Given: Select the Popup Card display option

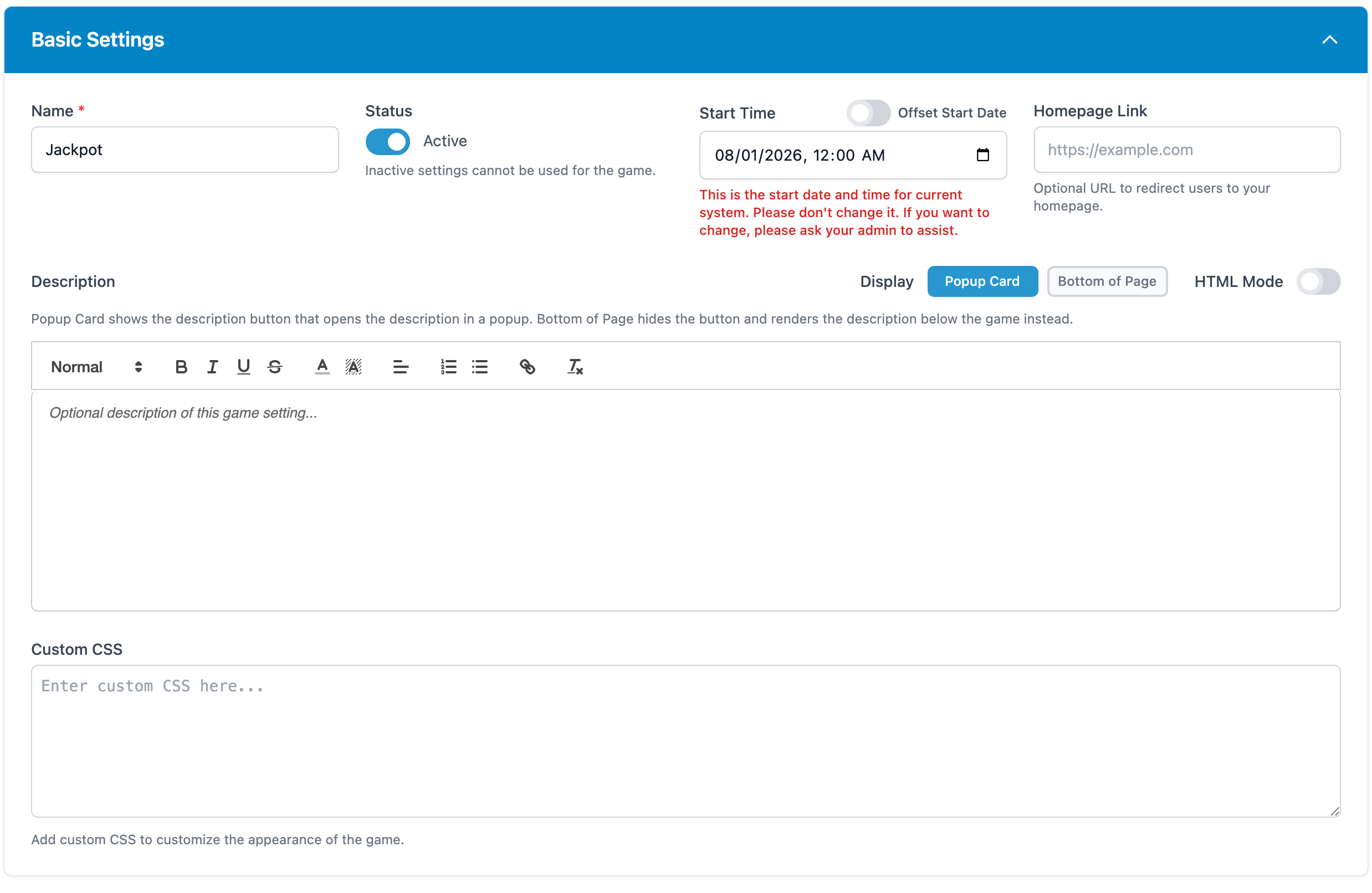Looking at the screenshot, I should pyautogui.click(x=982, y=281).
